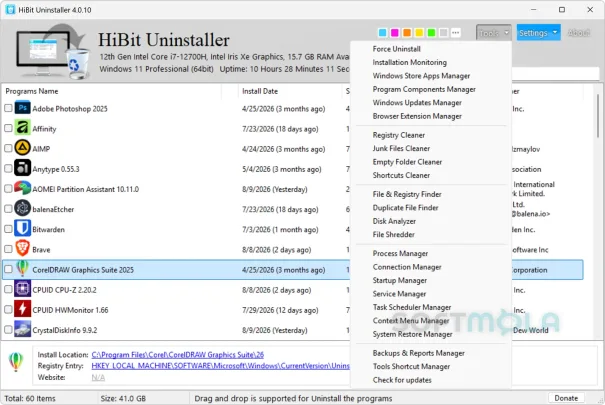Sort by Install Date column header
This screenshot has height=405, width=605.
260,91
